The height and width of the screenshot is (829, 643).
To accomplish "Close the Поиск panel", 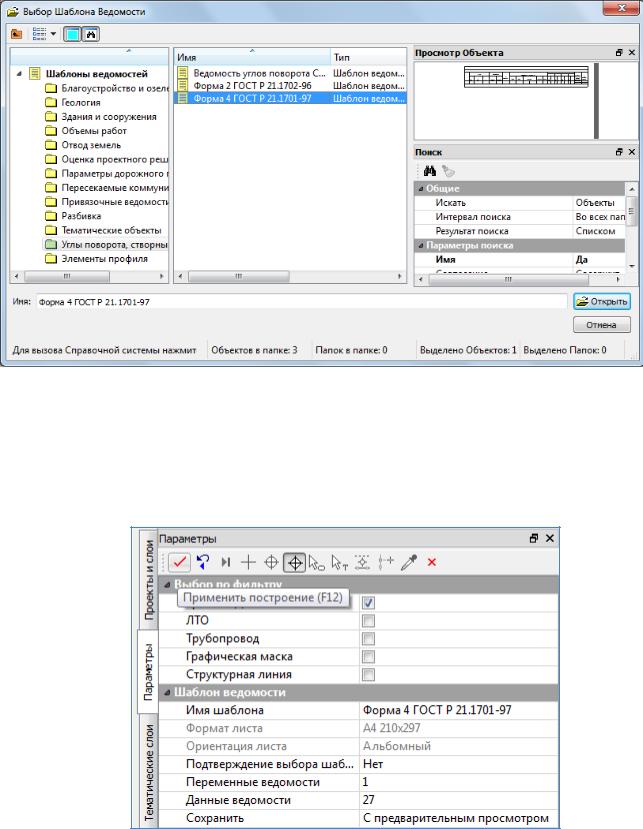I will (x=632, y=152).
